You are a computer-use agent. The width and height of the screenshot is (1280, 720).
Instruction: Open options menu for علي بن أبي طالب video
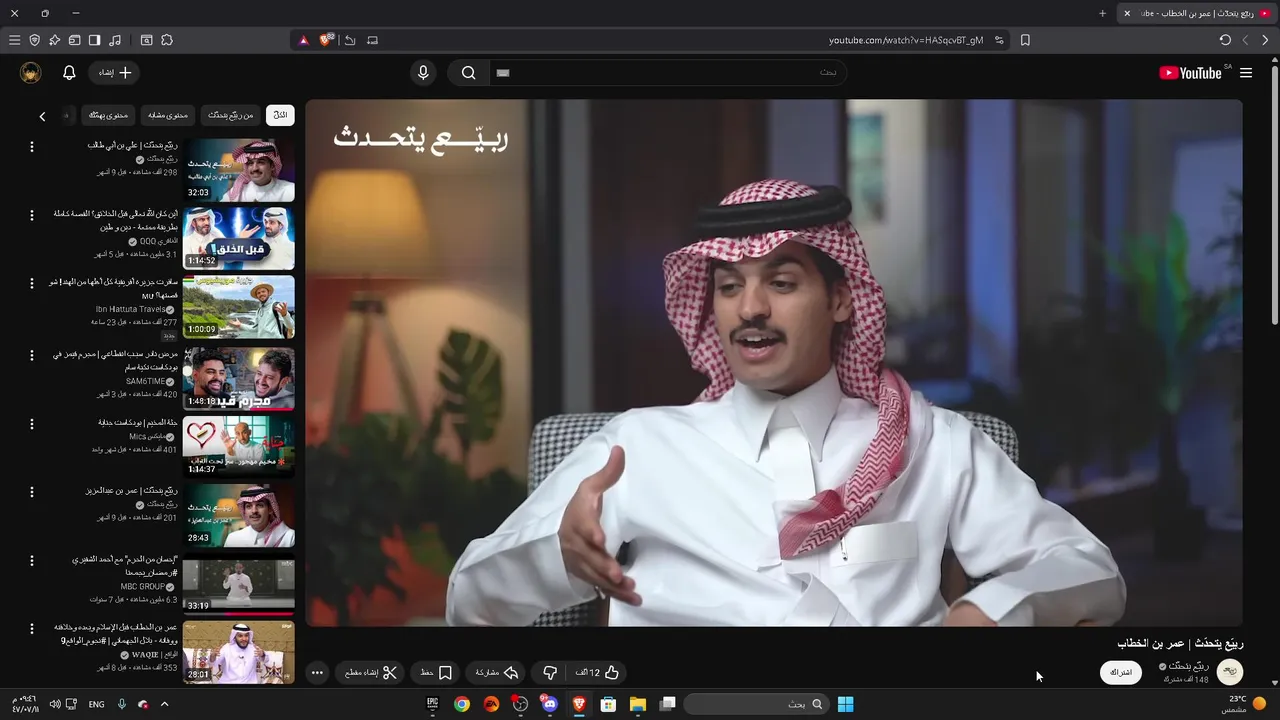[31, 147]
